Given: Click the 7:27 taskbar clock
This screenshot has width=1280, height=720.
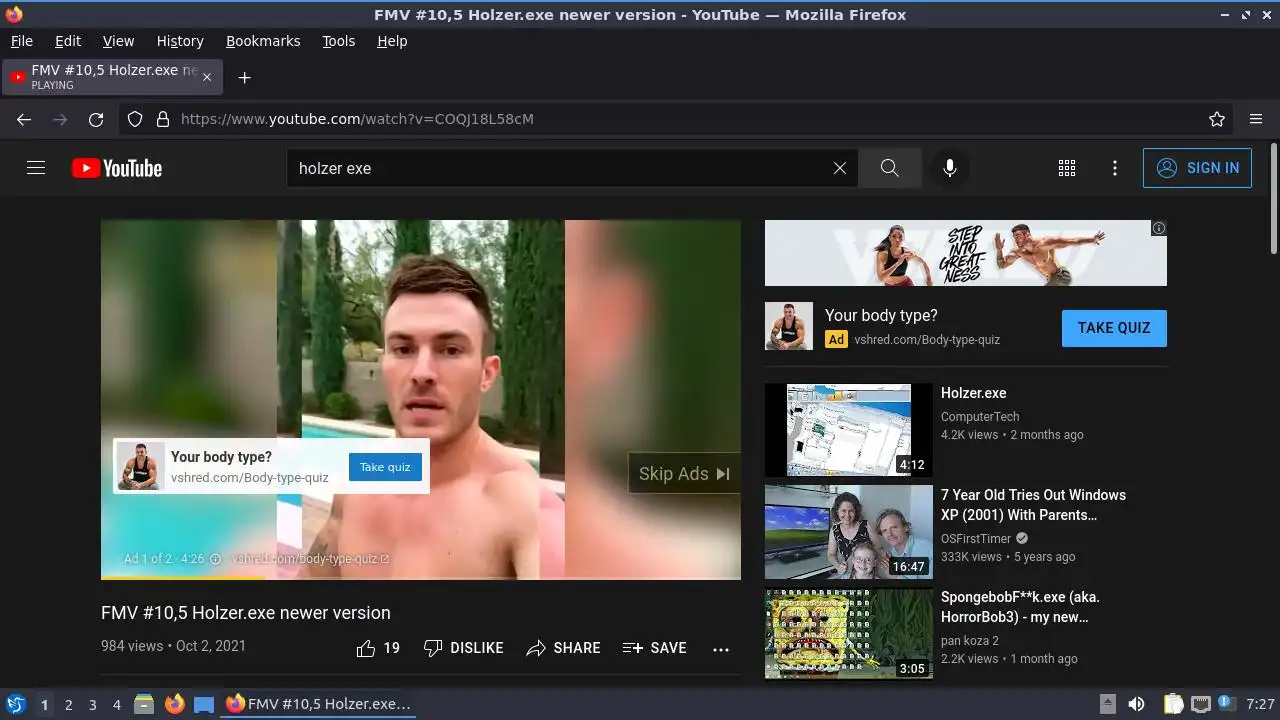Looking at the screenshot, I should [x=1260, y=704].
